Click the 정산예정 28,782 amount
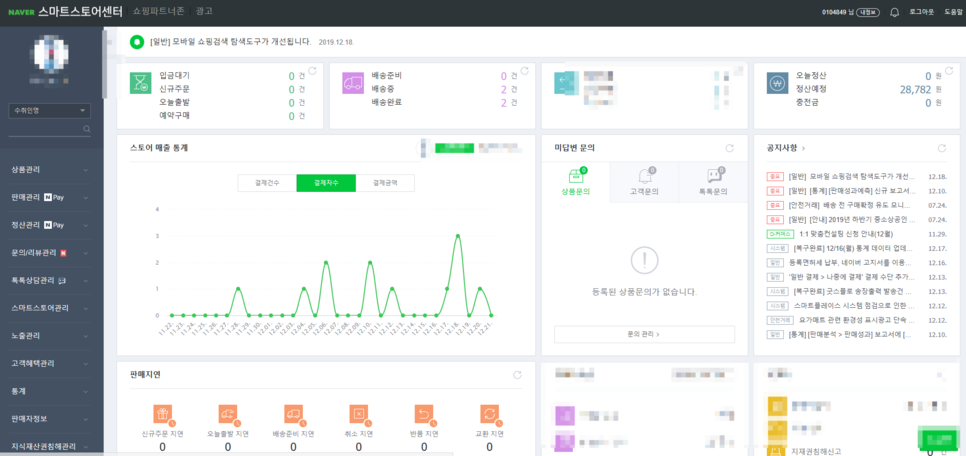 915,89
